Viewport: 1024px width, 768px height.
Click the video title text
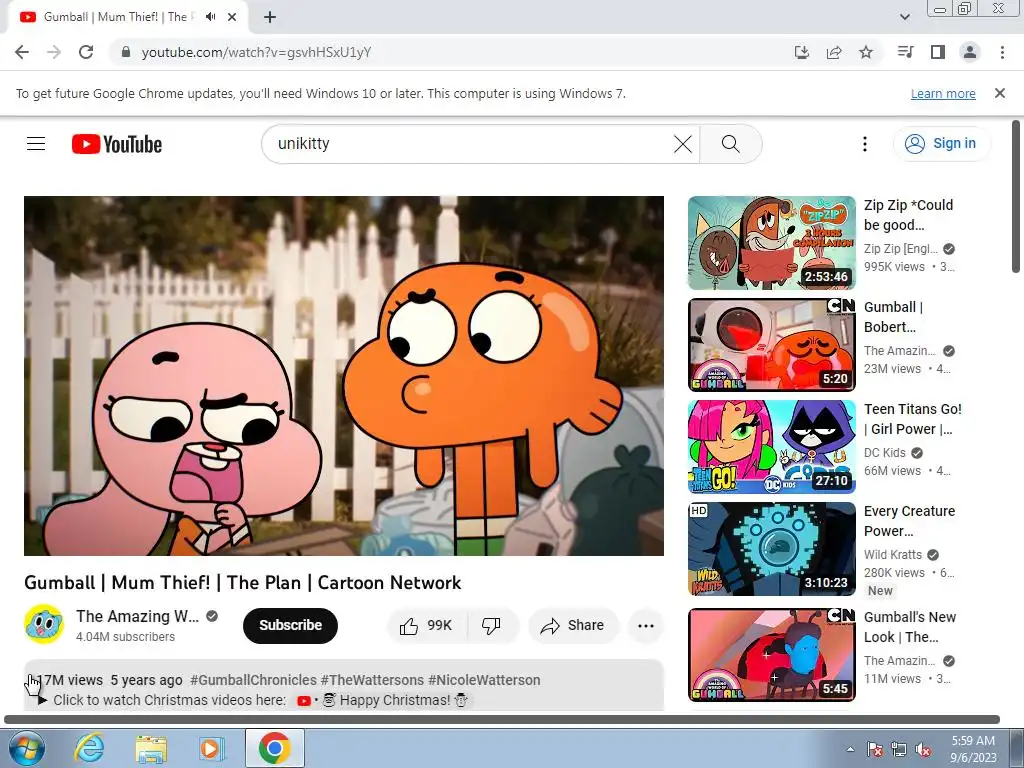pyautogui.click(x=242, y=583)
